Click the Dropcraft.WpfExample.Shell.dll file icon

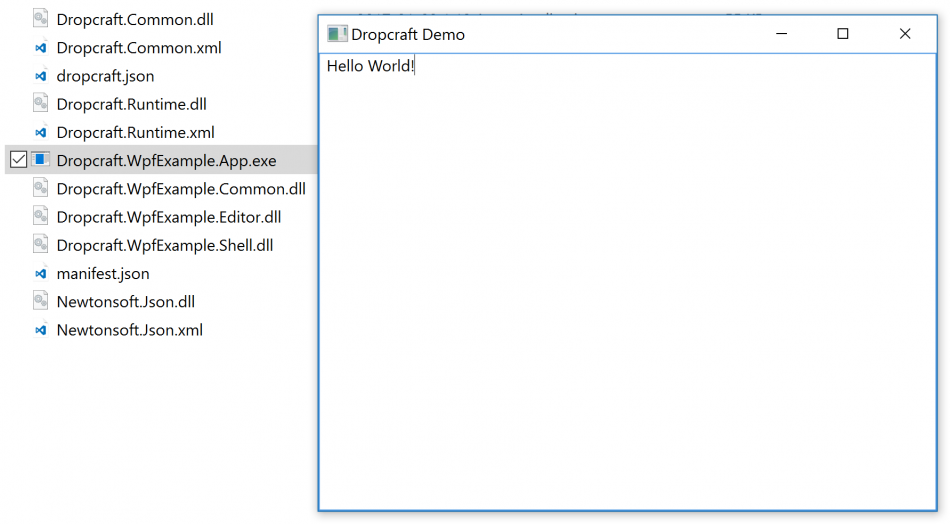click(41, 245)
